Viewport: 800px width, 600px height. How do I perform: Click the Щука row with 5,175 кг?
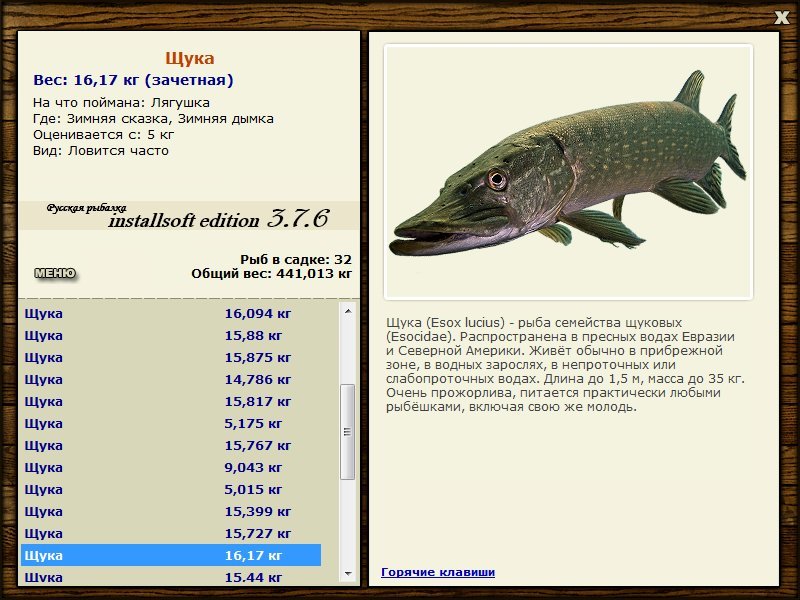click(170, 423)
